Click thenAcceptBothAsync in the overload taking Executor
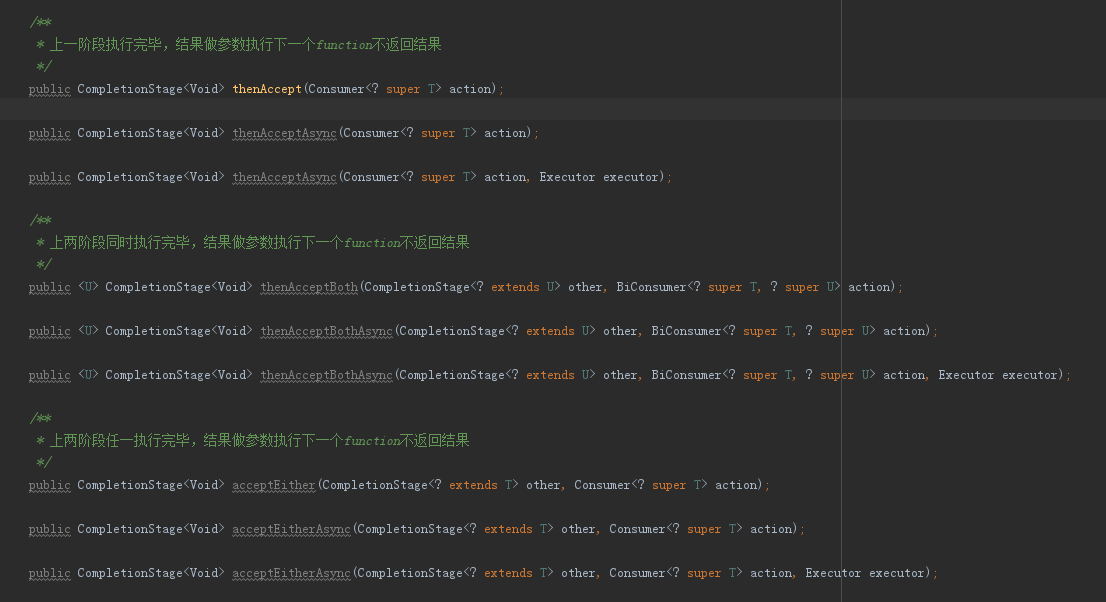The width and height of the screenshot is (1106, 602). coord(327,375)
